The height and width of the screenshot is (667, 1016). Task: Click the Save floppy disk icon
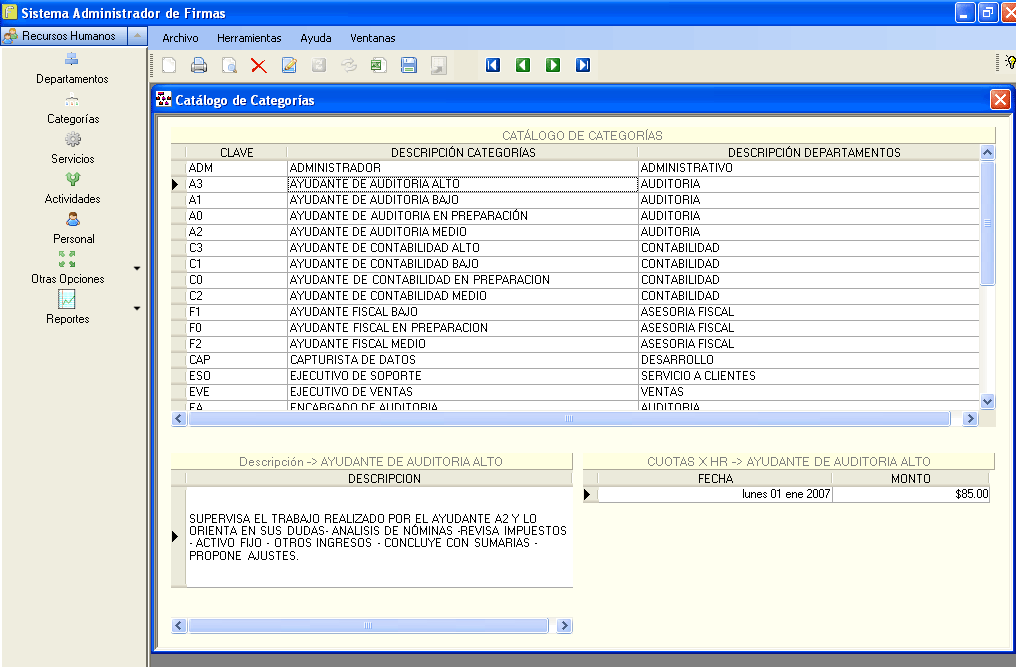(409, 65)
